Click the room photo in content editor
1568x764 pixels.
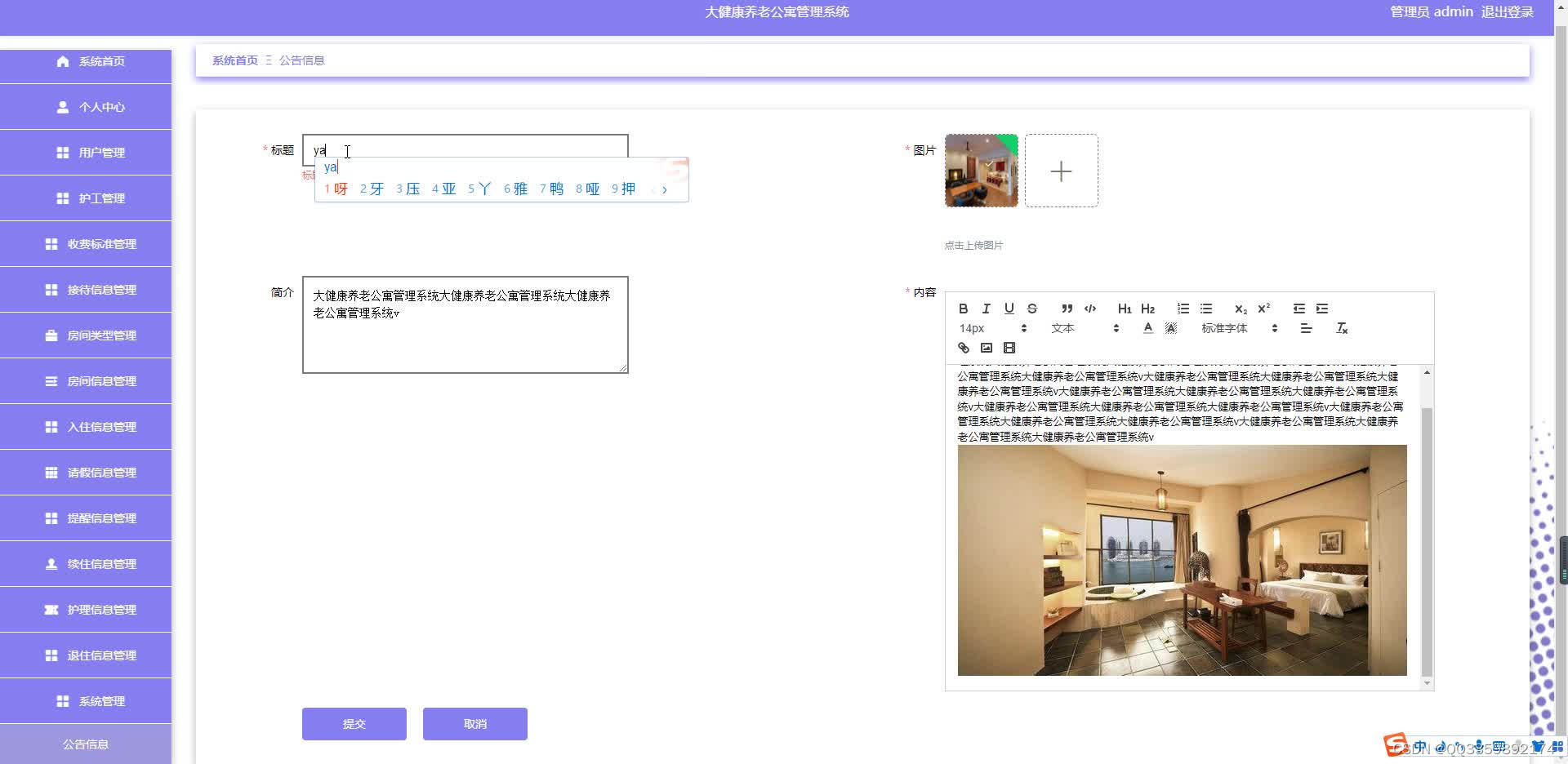click(1182, 560)
